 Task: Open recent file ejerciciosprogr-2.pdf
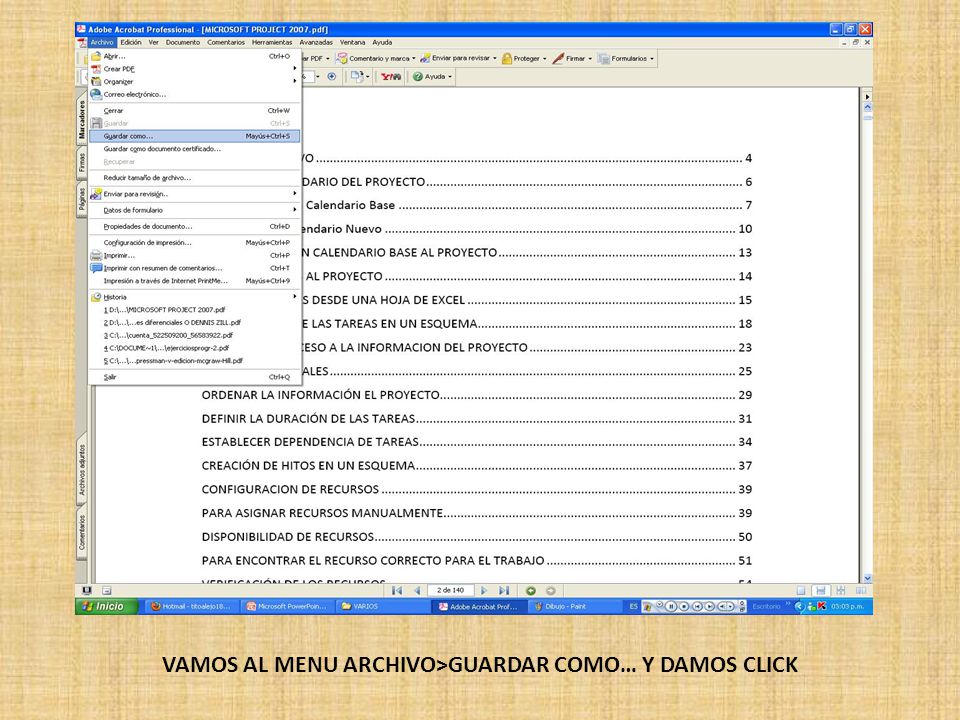coord(195,348)
